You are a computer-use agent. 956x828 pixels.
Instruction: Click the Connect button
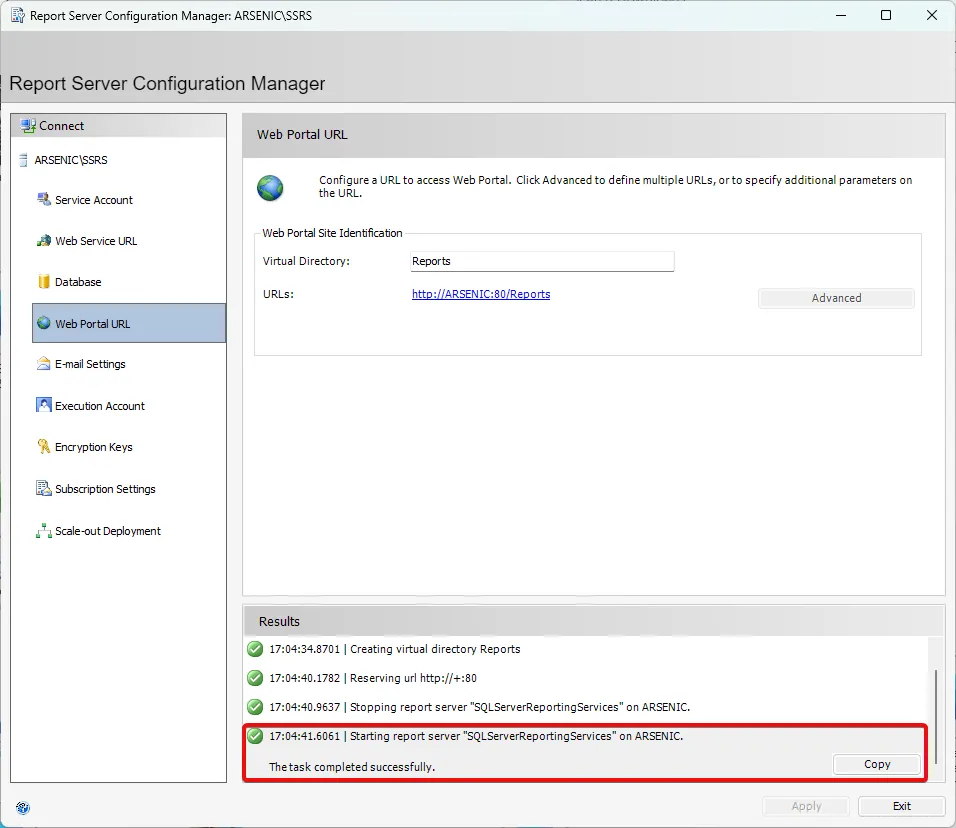pyautogui.click(x=119, y=126)
